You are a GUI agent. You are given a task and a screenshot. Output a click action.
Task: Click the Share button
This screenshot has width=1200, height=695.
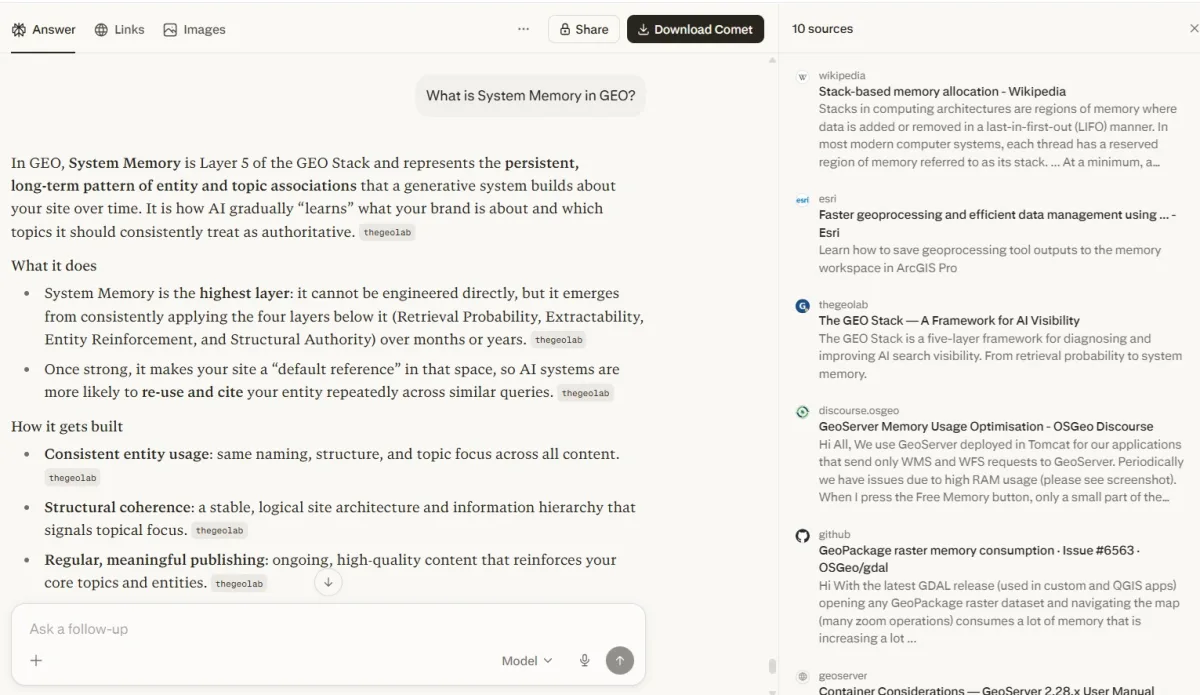[x=584, y=29]
